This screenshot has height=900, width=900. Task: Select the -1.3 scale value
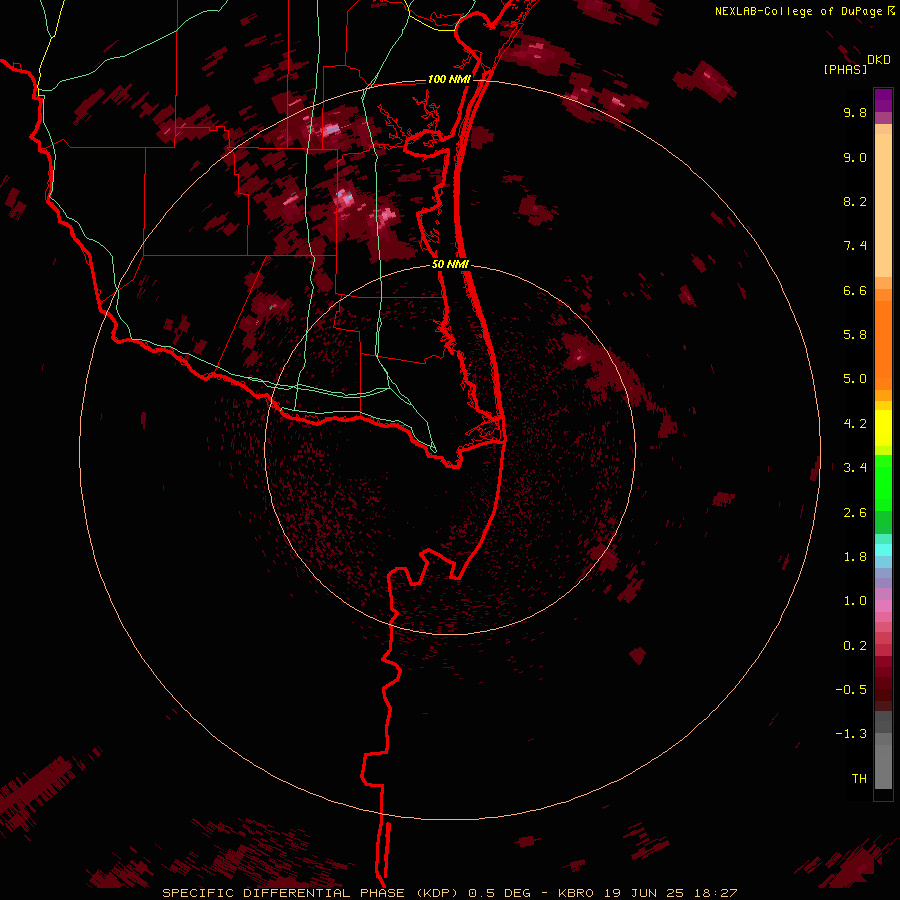tap(851, 734)
